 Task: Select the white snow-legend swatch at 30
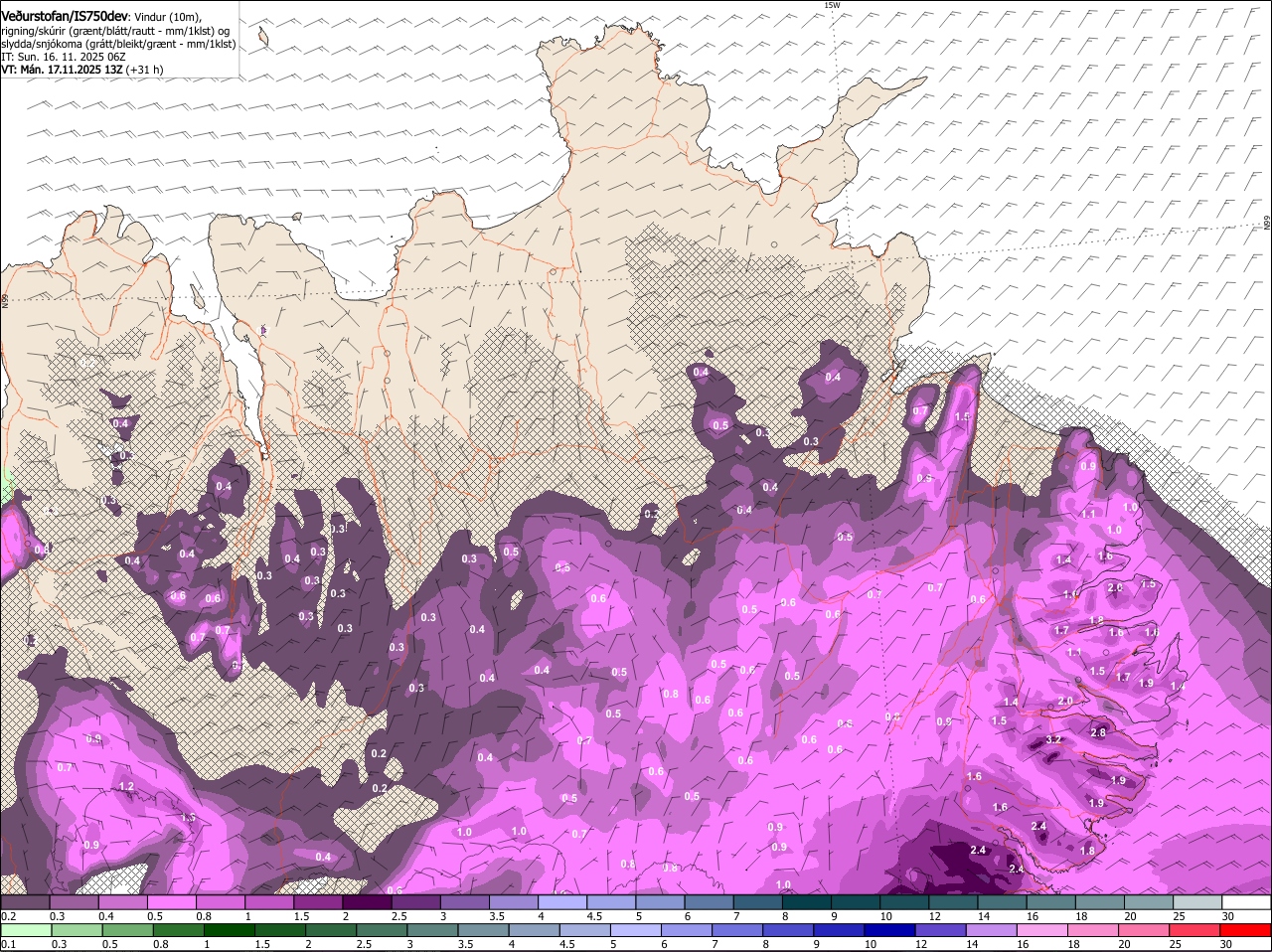[1246, 902]
